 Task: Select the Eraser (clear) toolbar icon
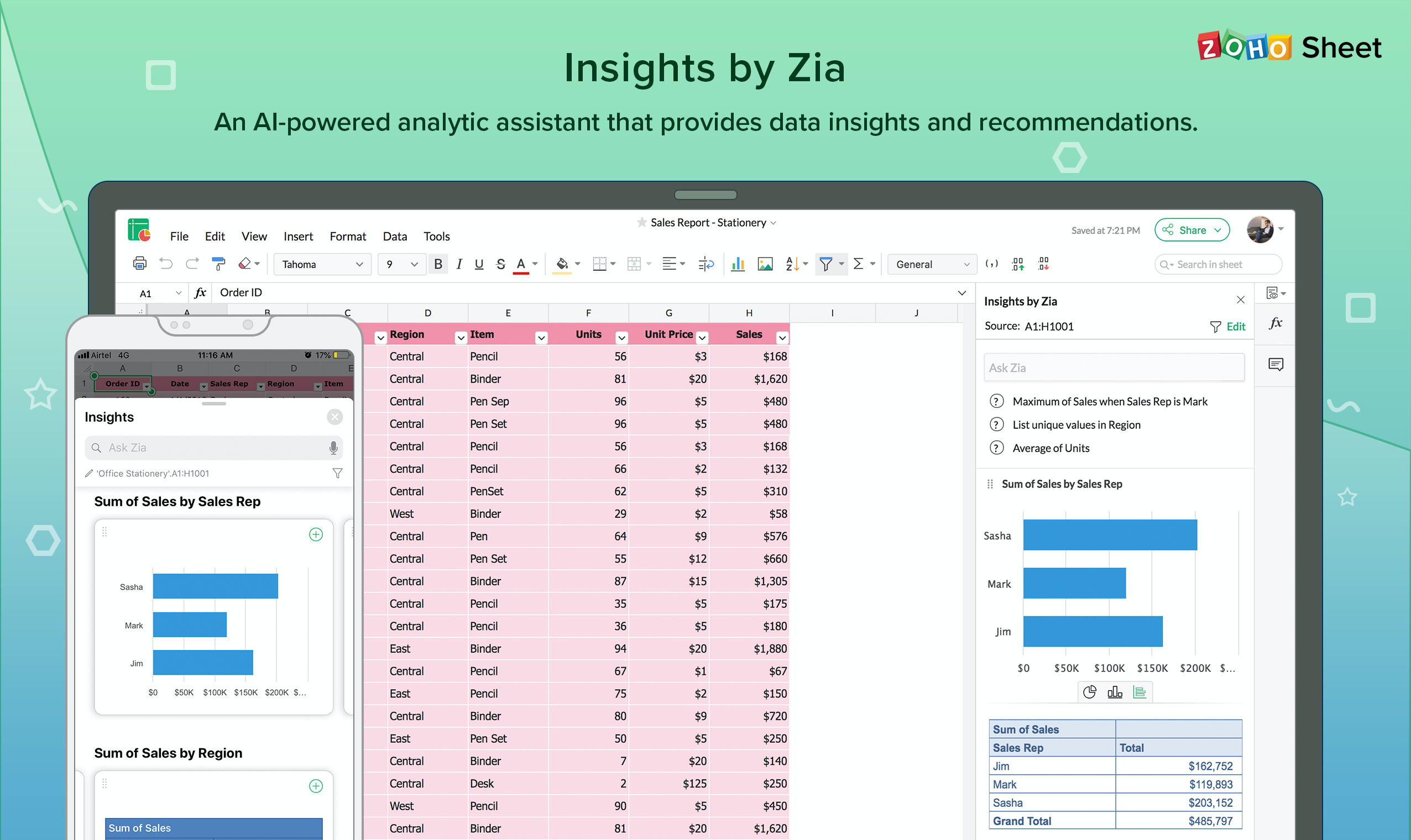(244, 264)
